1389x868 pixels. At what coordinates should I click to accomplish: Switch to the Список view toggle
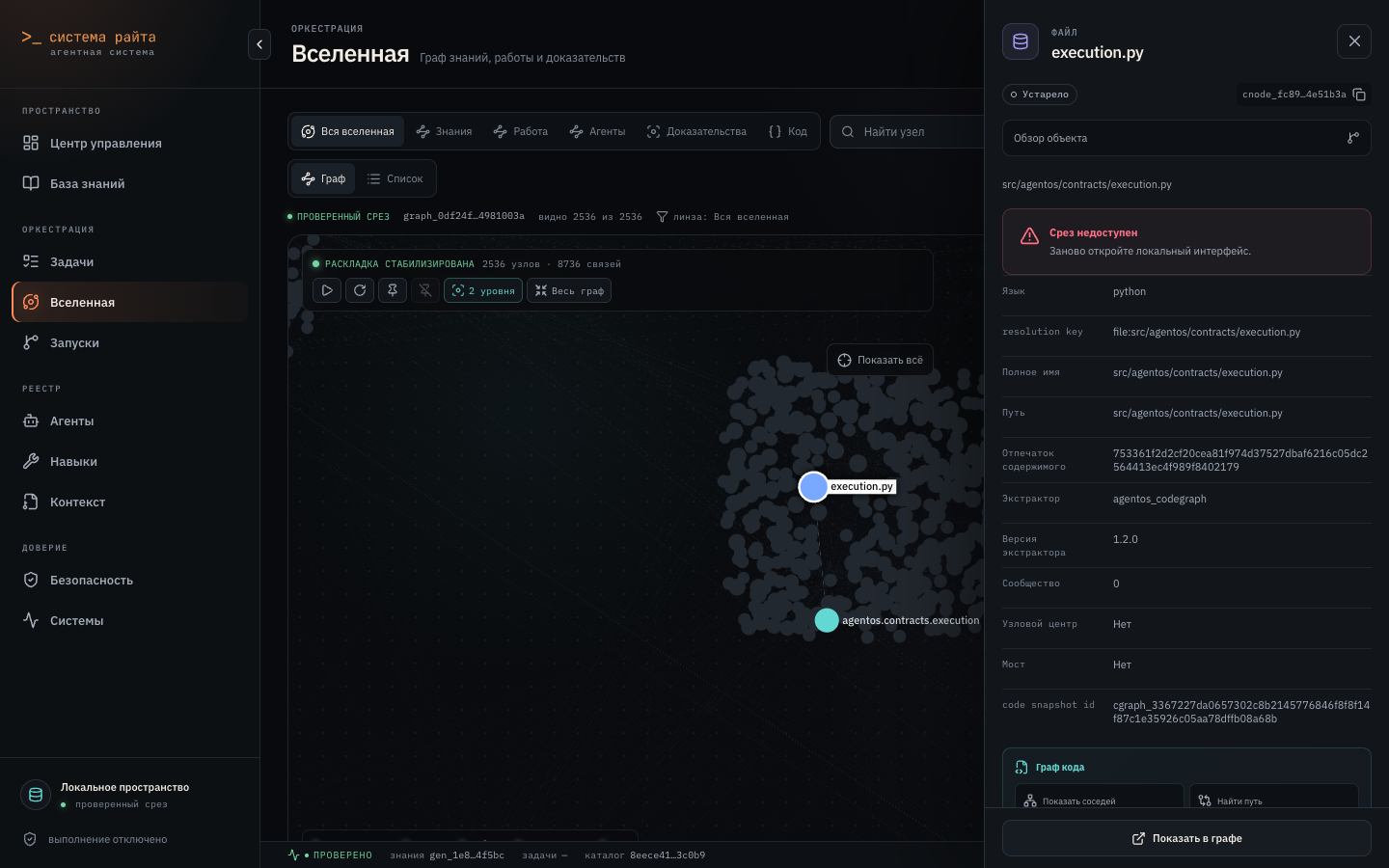[395, 178]
